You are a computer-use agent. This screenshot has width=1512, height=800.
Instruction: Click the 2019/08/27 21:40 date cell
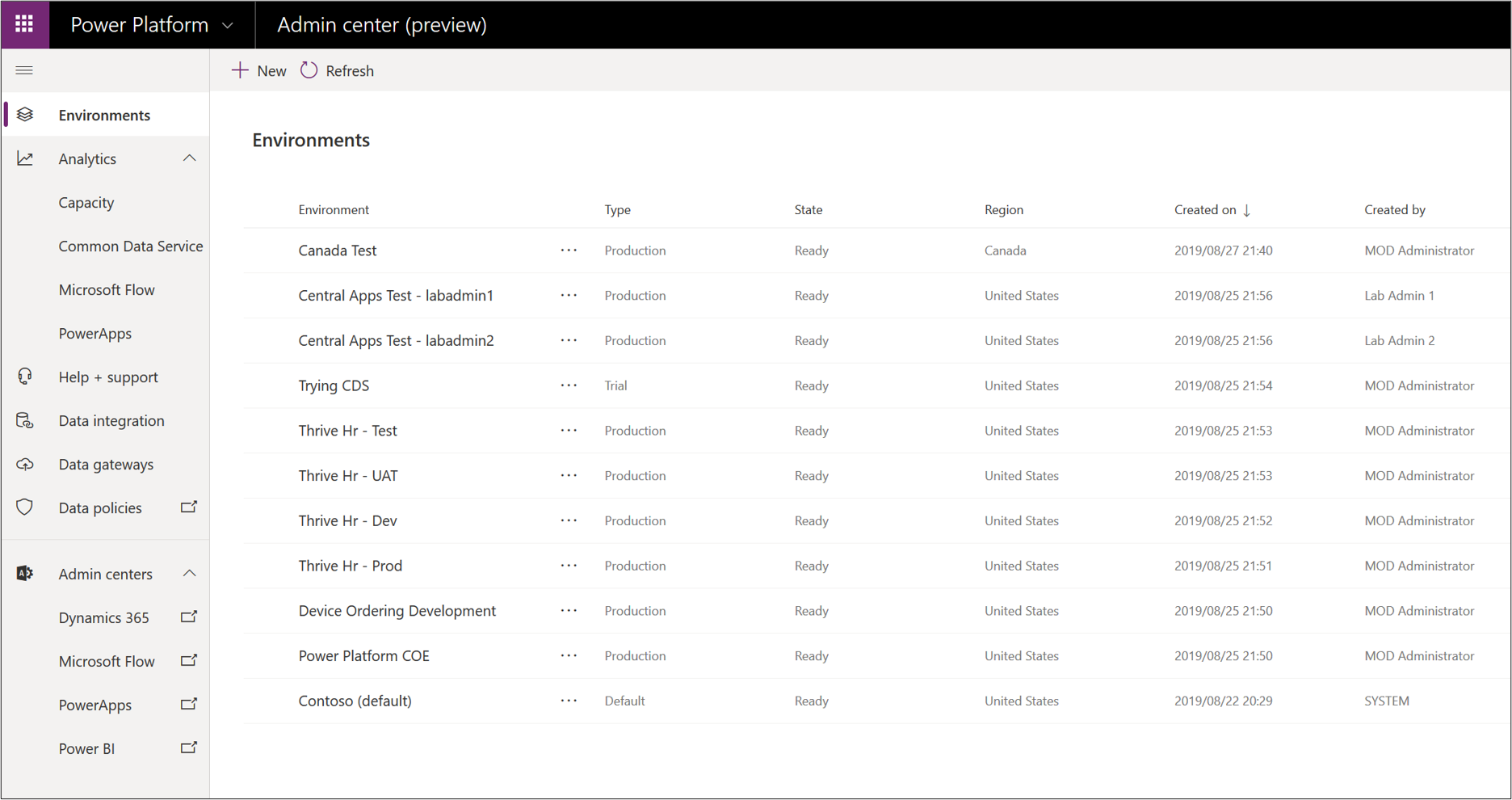(1224, 251)
